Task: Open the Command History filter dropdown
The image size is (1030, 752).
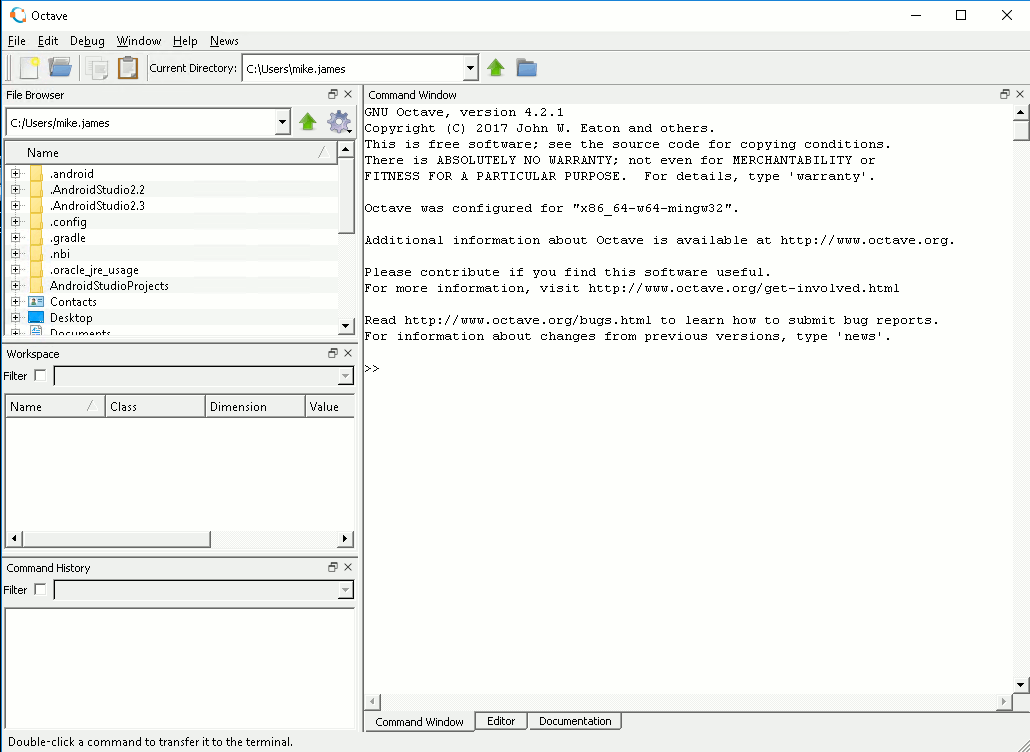Action: coord(346,590)
